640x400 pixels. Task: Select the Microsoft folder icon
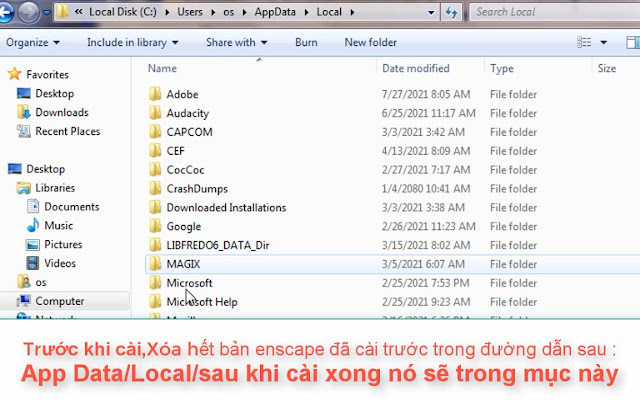click(155, 282)
